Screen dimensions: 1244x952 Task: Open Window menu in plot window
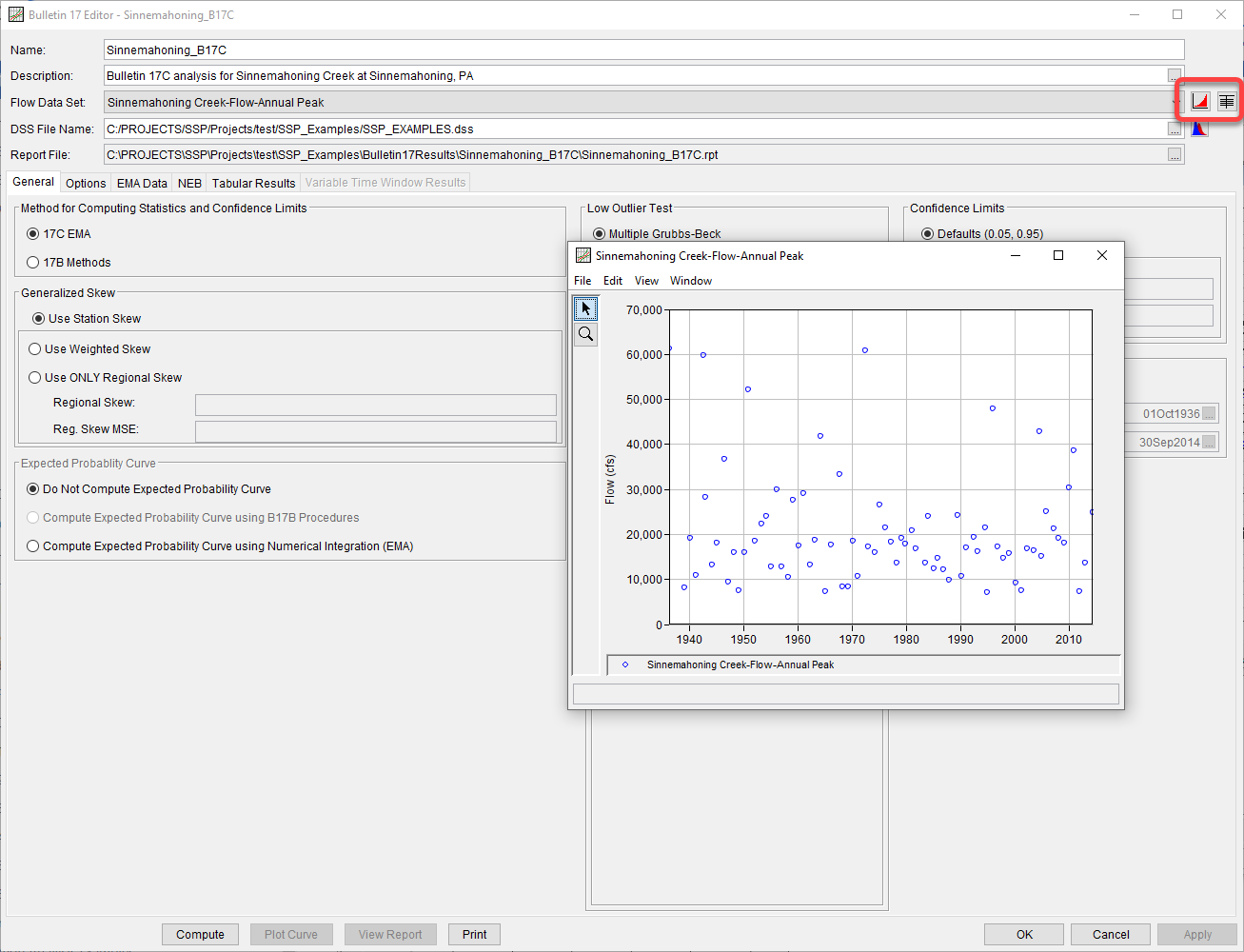[x=691, y=281]
